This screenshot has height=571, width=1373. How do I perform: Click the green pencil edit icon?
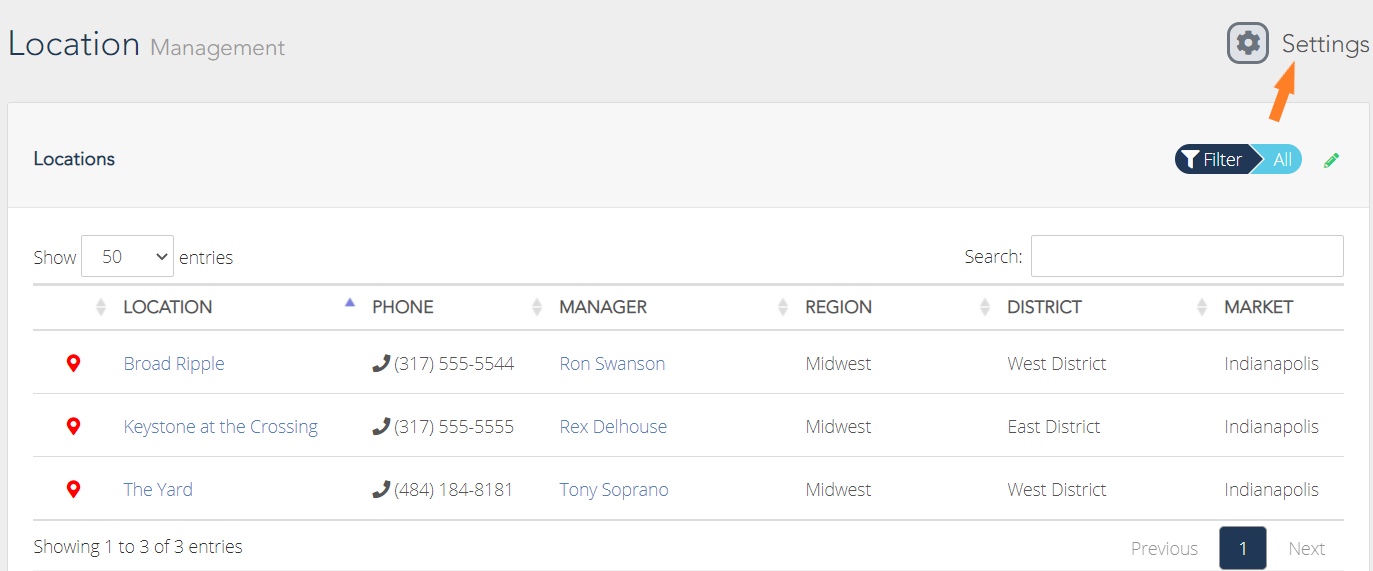click(x=1331, y=160)
